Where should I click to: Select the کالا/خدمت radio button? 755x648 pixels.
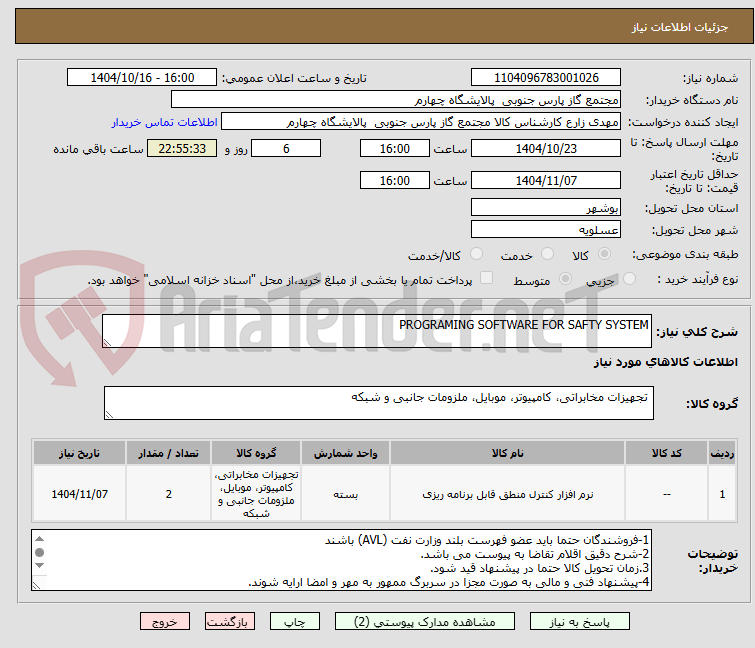pos(476,254)
